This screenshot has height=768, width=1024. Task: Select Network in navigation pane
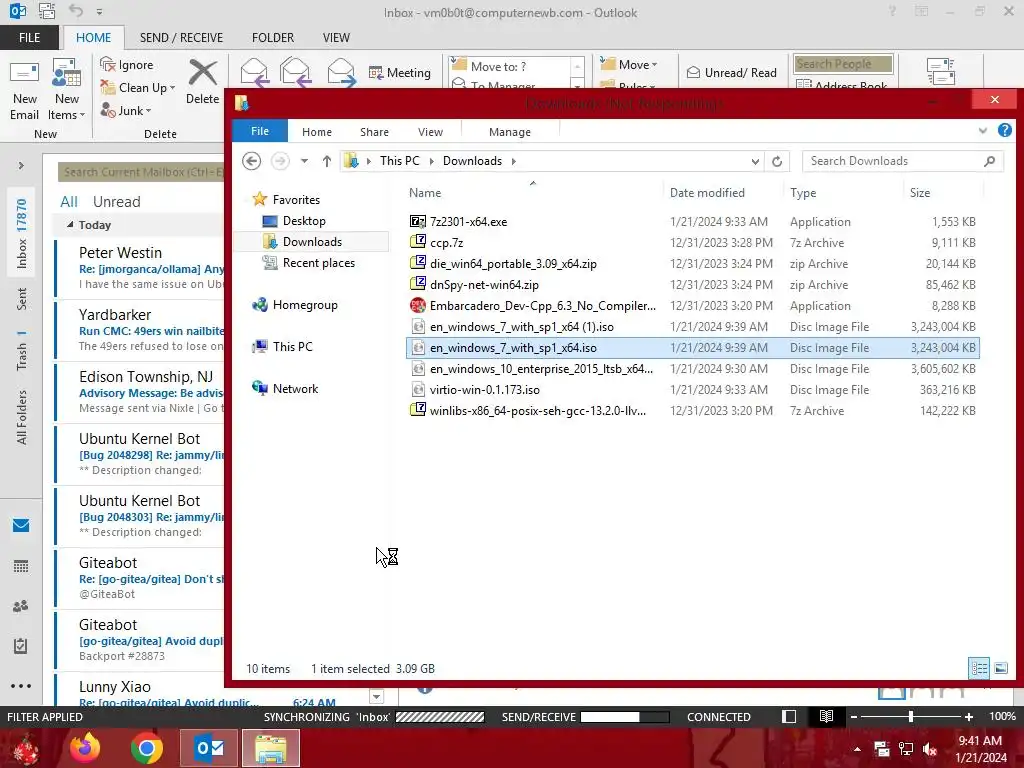(295, 389)
